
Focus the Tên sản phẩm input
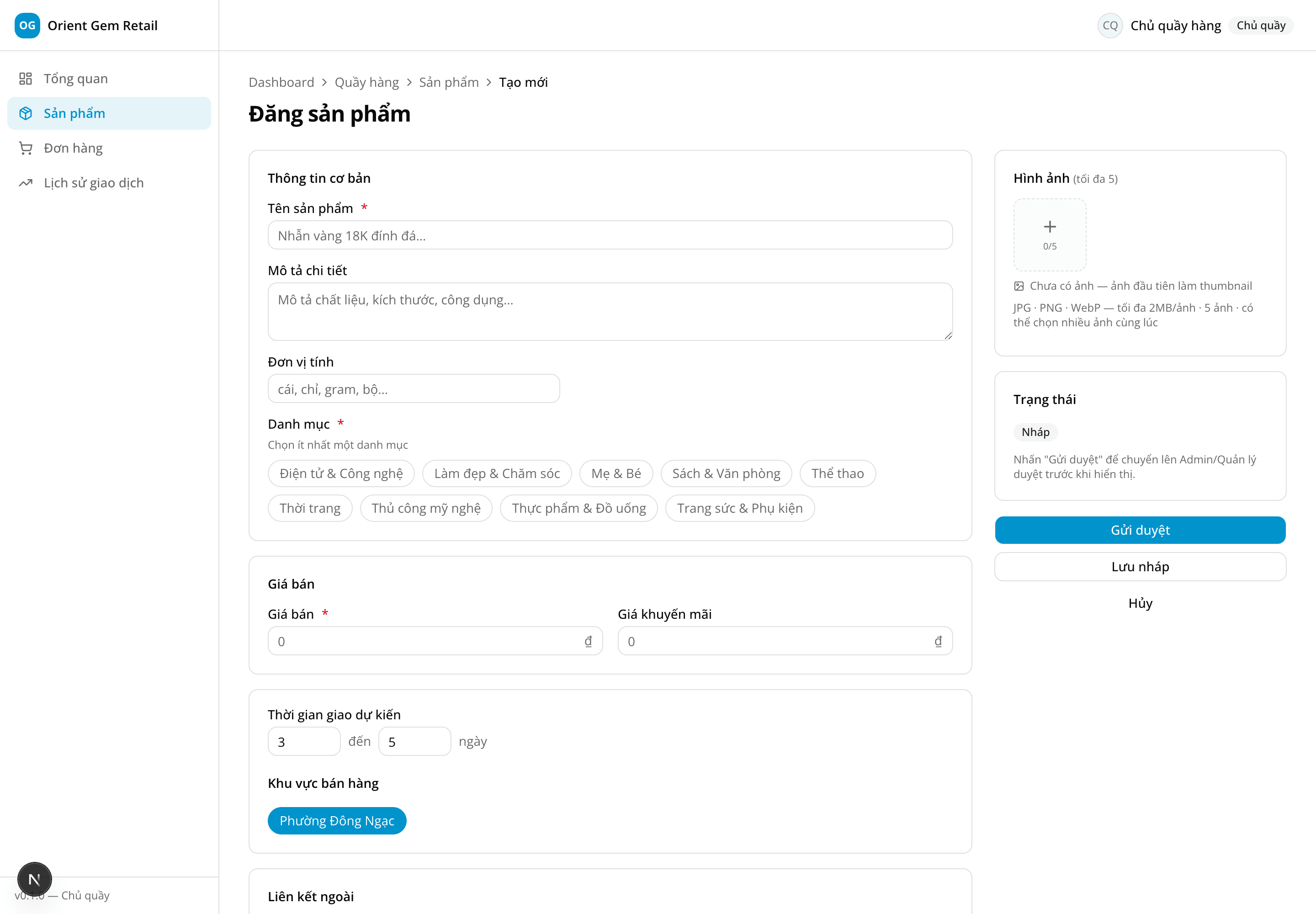coord(610,235)
